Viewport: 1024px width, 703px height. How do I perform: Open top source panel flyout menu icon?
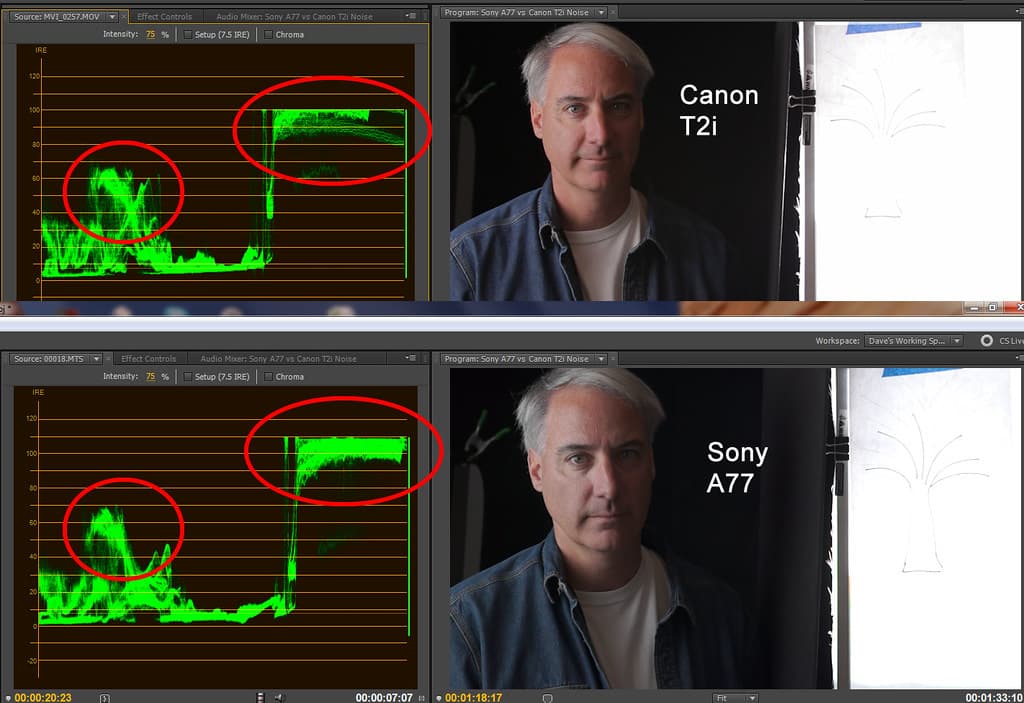[x=411, y=16]
